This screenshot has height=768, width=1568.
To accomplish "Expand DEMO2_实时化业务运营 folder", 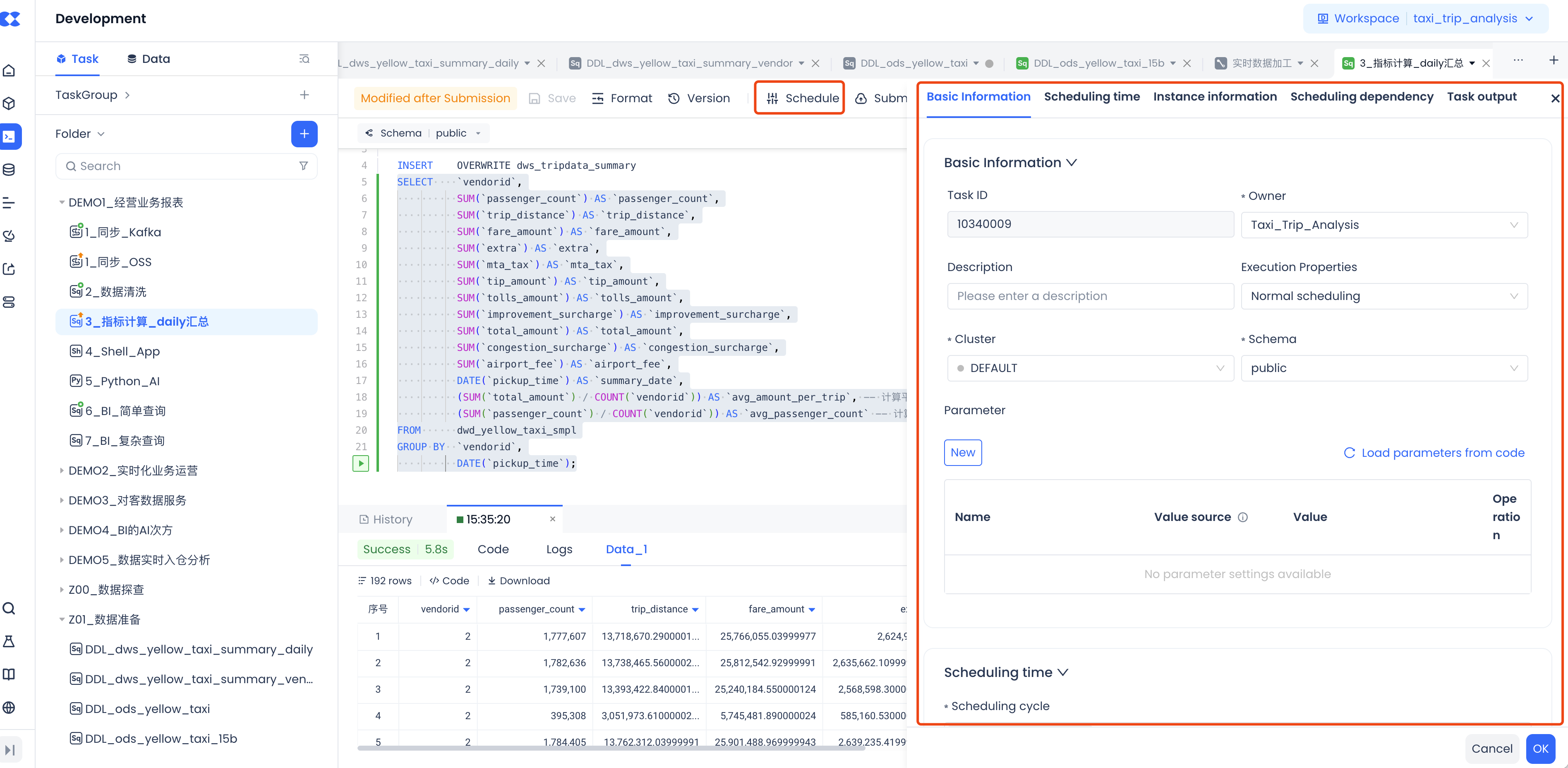I will pos(62,470).
